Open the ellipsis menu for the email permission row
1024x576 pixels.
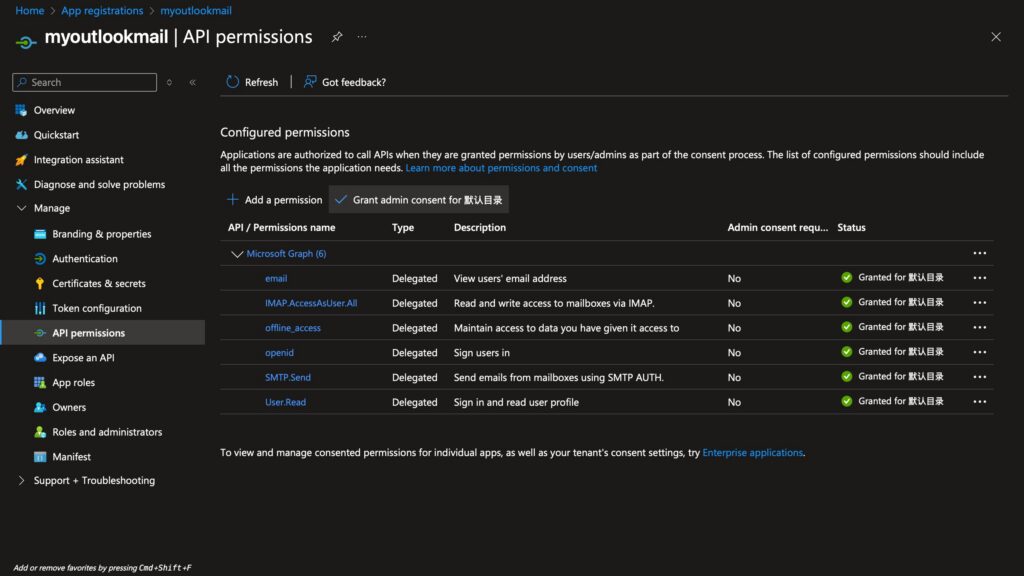point(979,278)
